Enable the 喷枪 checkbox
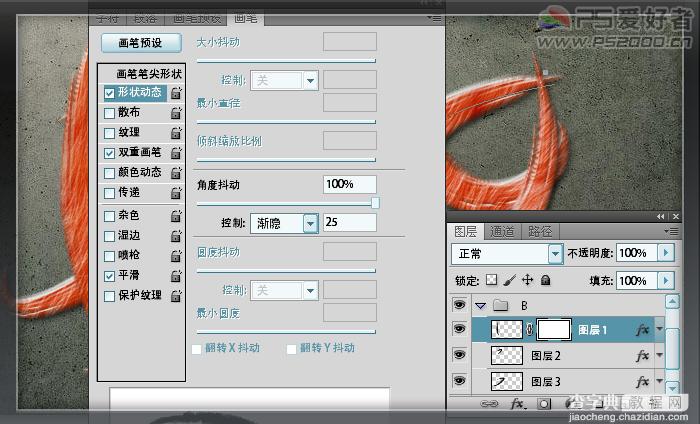This screenshot has width=700, height=424. (109, 256)
